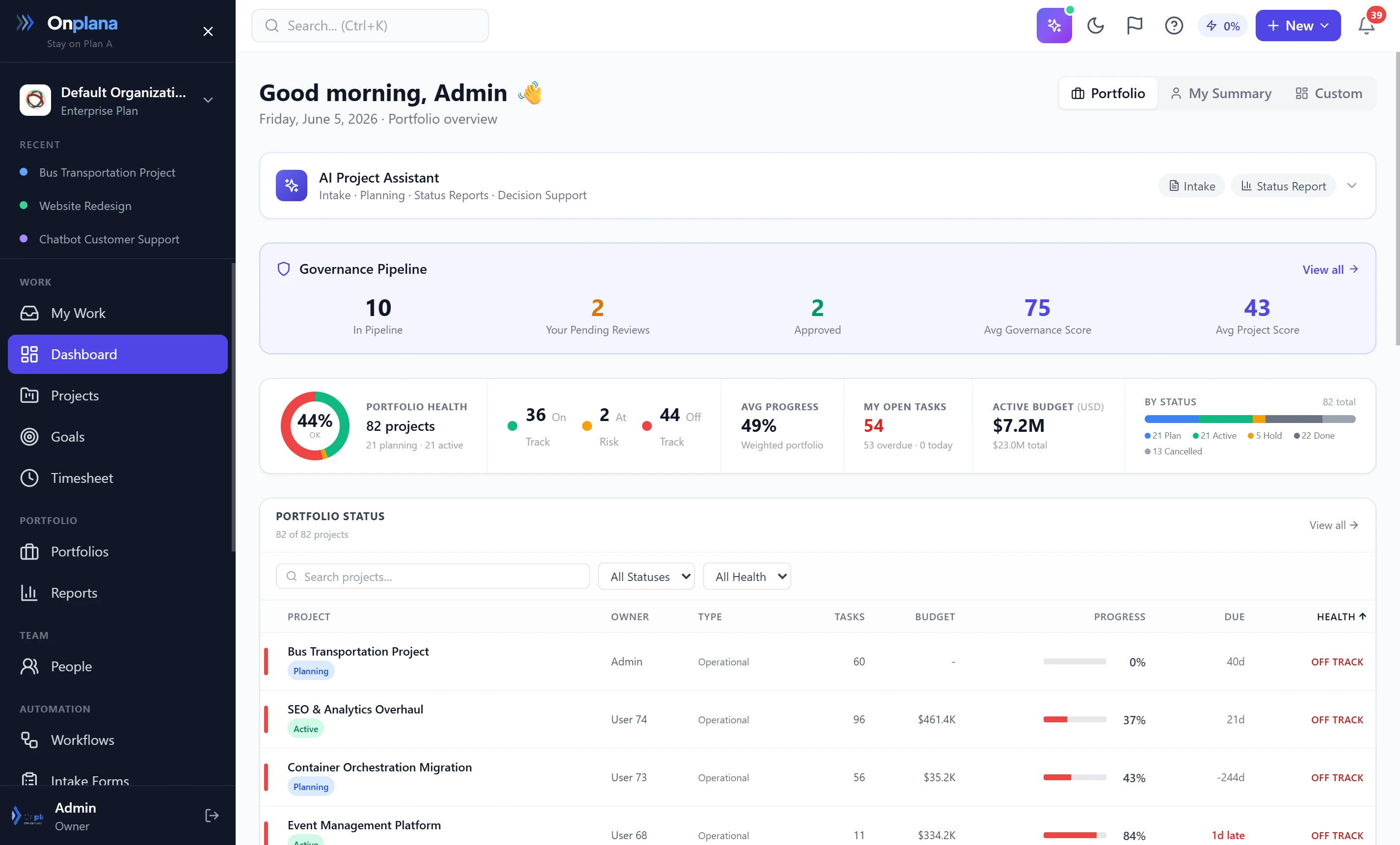The width and height of the screenshot is (1400, 845).
Task: Click the Timesheet clock icon
Action: [x=29, y=477]
